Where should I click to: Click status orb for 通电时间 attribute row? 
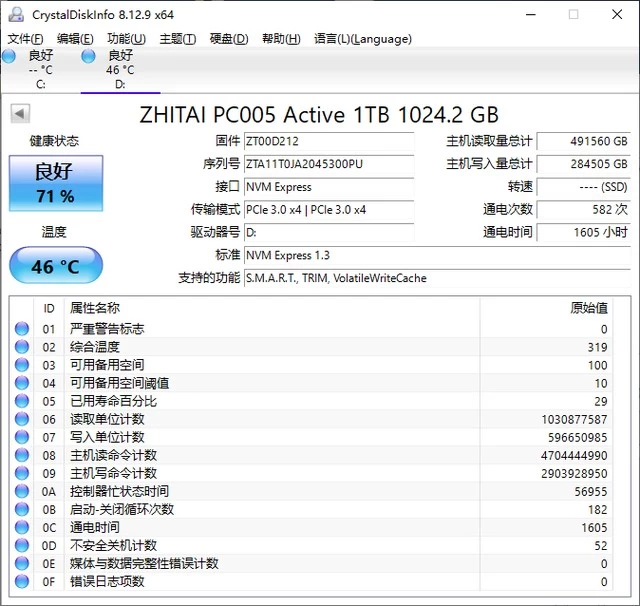pyautogui.click(x=22, y=527)
